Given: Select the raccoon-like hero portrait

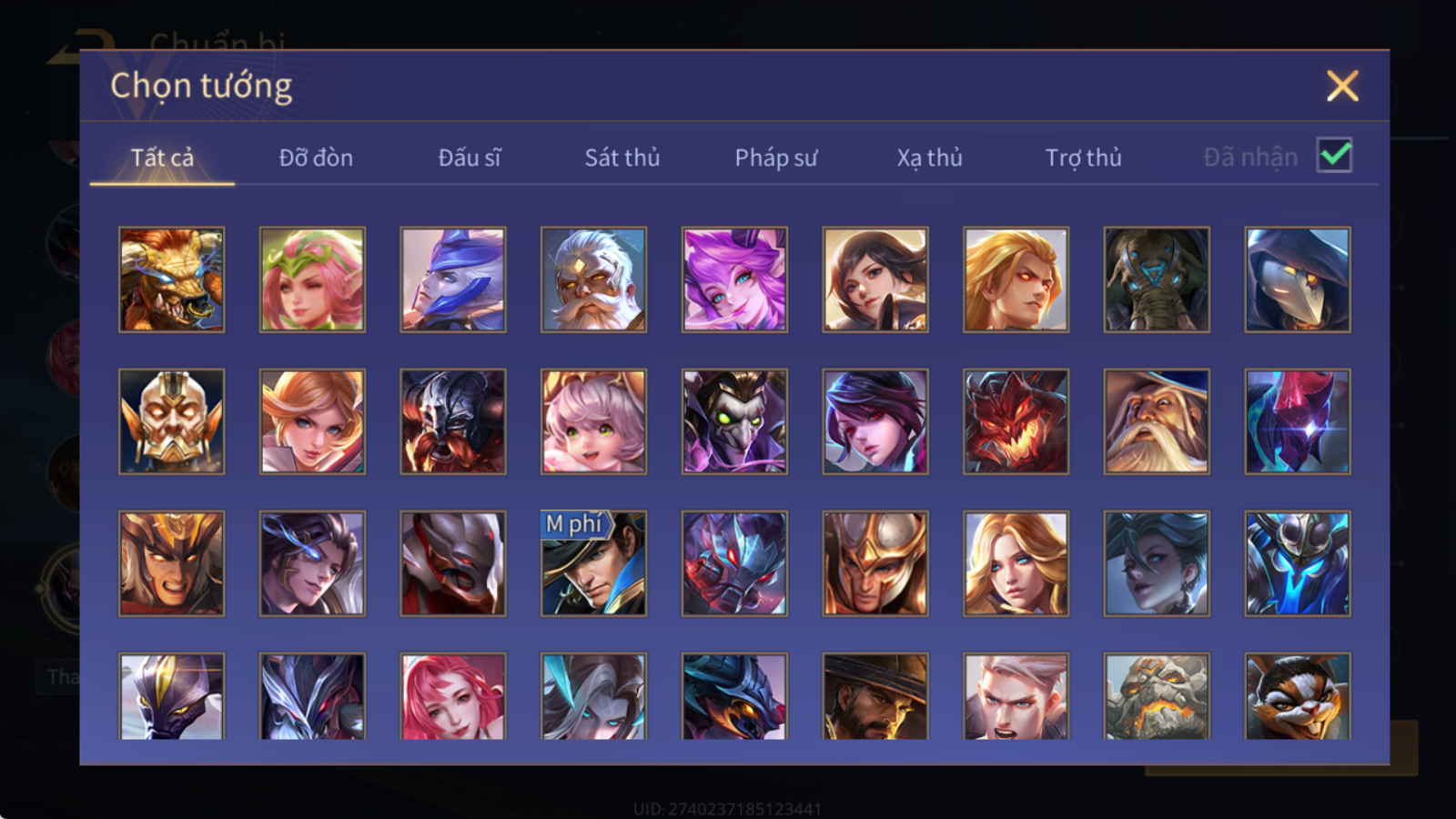Looking at the screenshot, I should tap(1298, 696).
